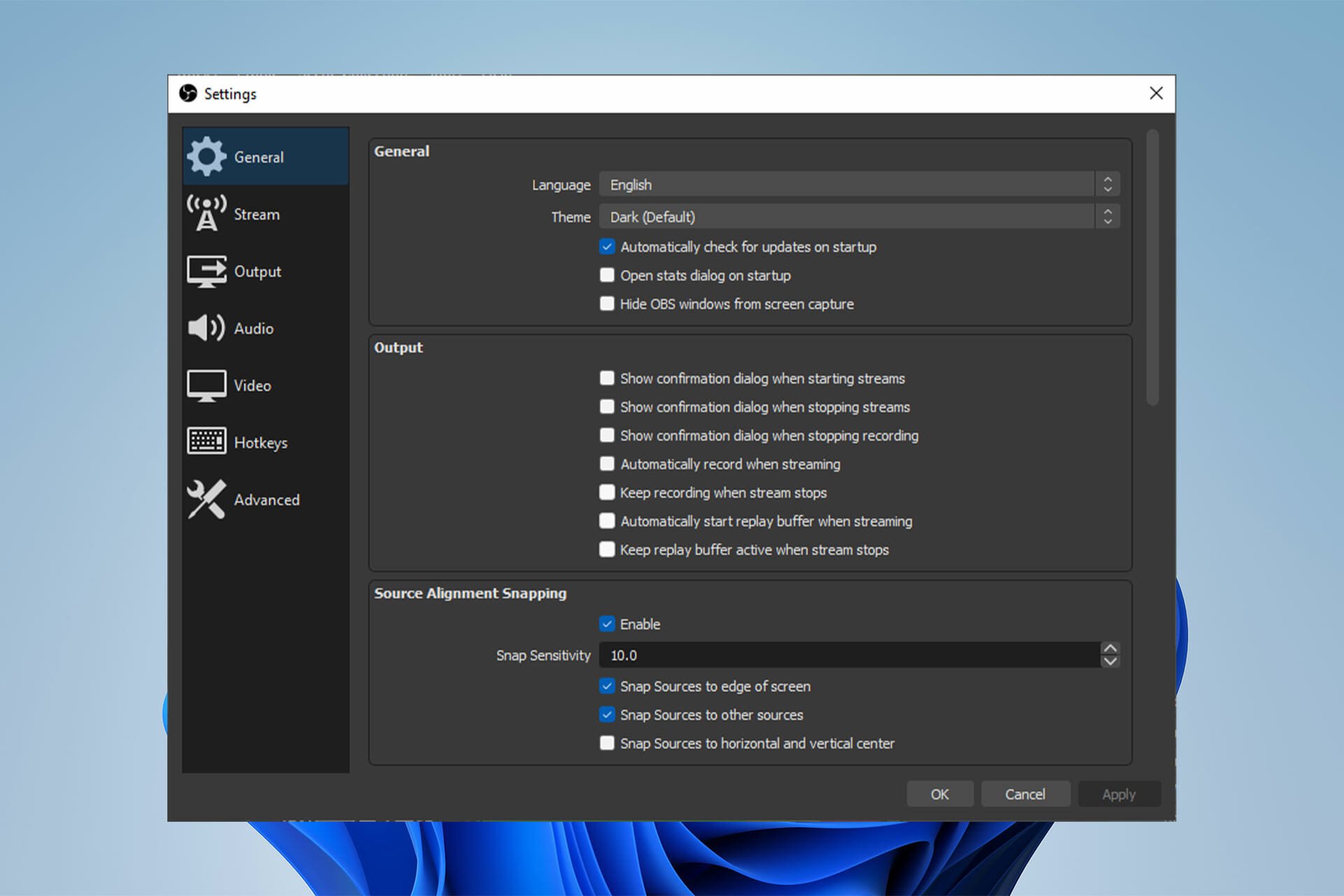Click the Output monitor-arrow icon
This screenshot has width=1344, height=896.
[x=206, y=271]
